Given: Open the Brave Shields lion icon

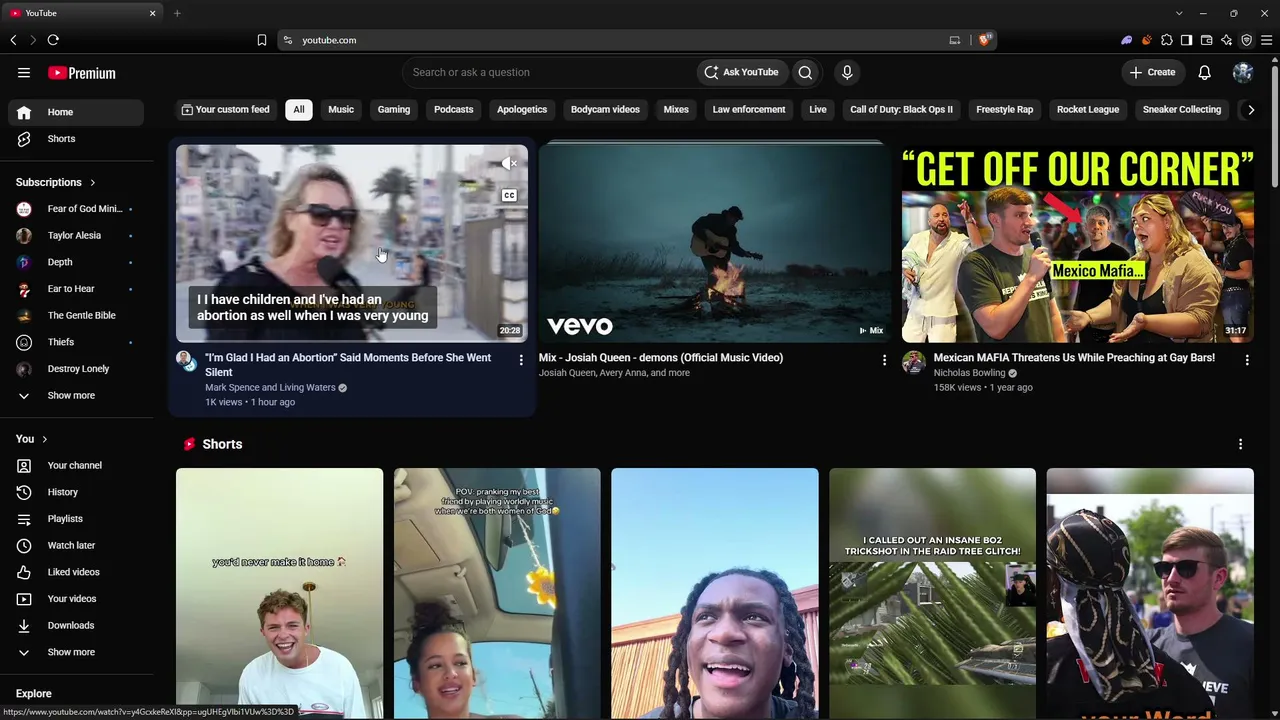Looking at the screenshot, I should (985, 40).
